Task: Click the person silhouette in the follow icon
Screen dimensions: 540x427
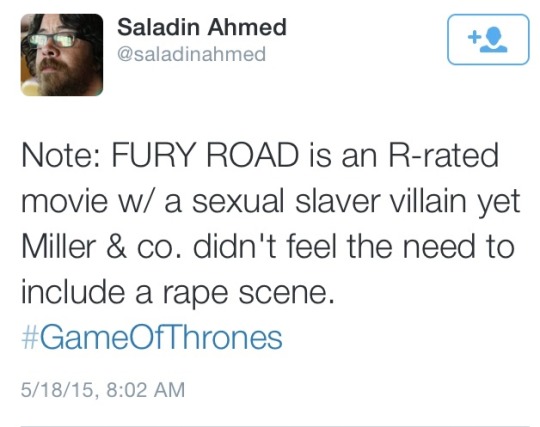Action: point(494,40)
